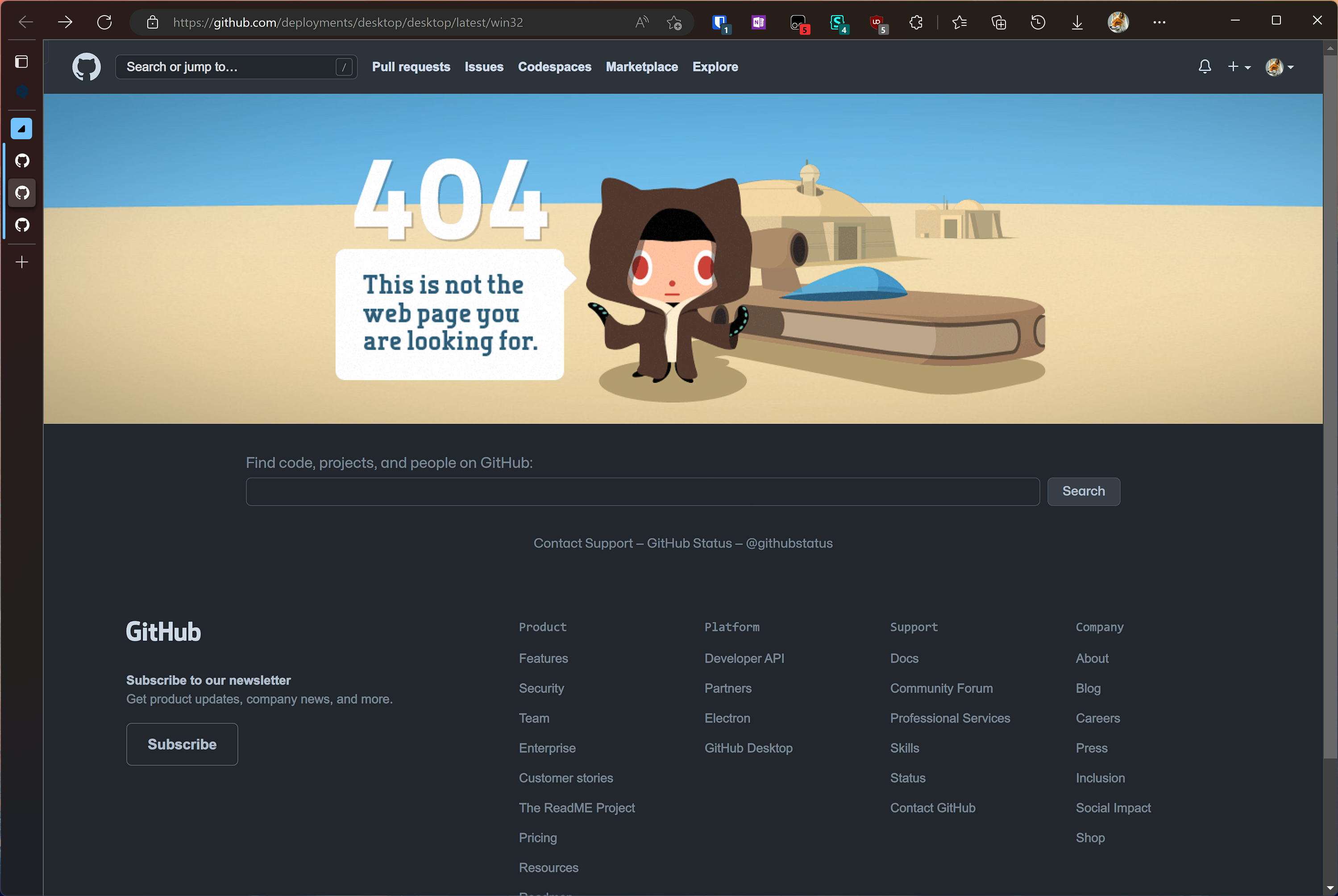Open the Social Impact footer link
The height and width of the screenshot is (896, 1338).
pyautogui.click(x=1113, y=808)
